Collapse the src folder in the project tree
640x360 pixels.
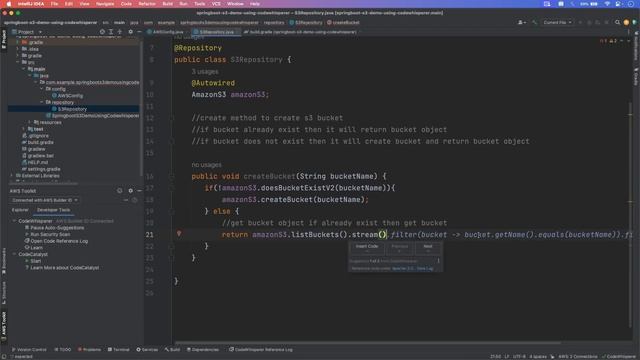[18, 62]
